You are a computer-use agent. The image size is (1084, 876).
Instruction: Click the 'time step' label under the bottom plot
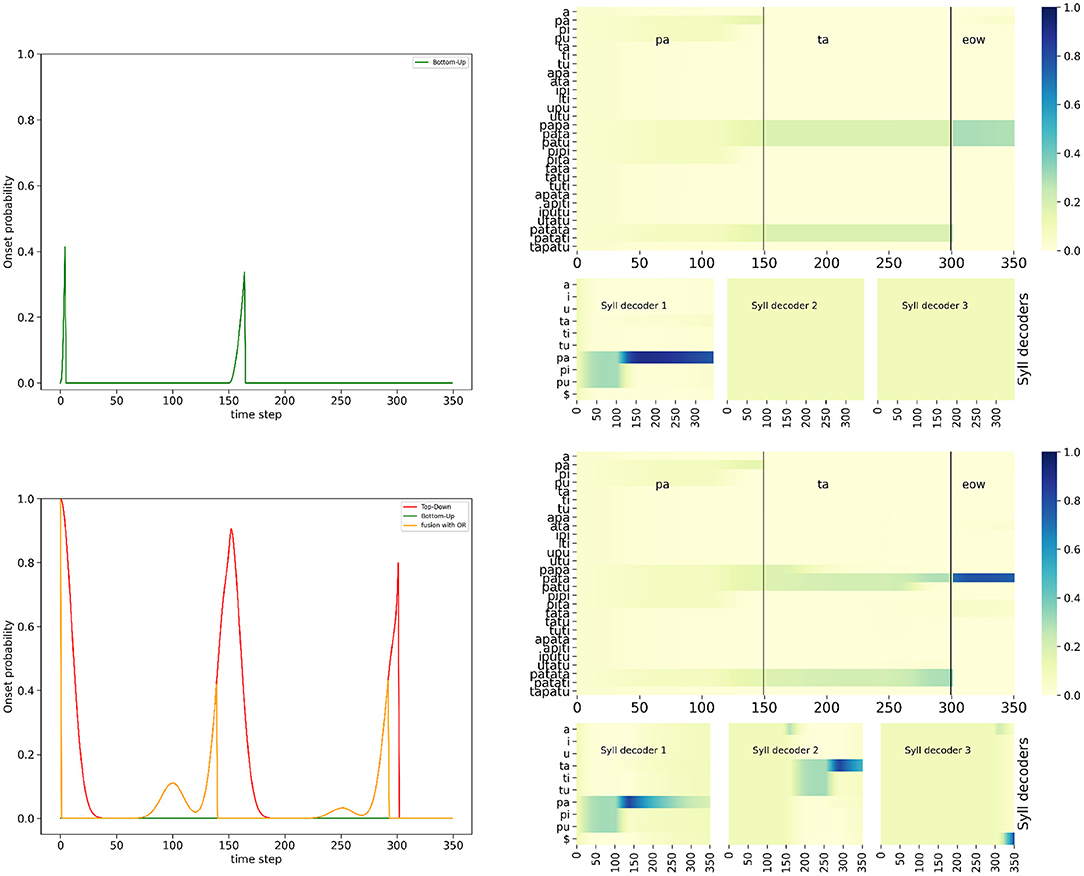256,859
